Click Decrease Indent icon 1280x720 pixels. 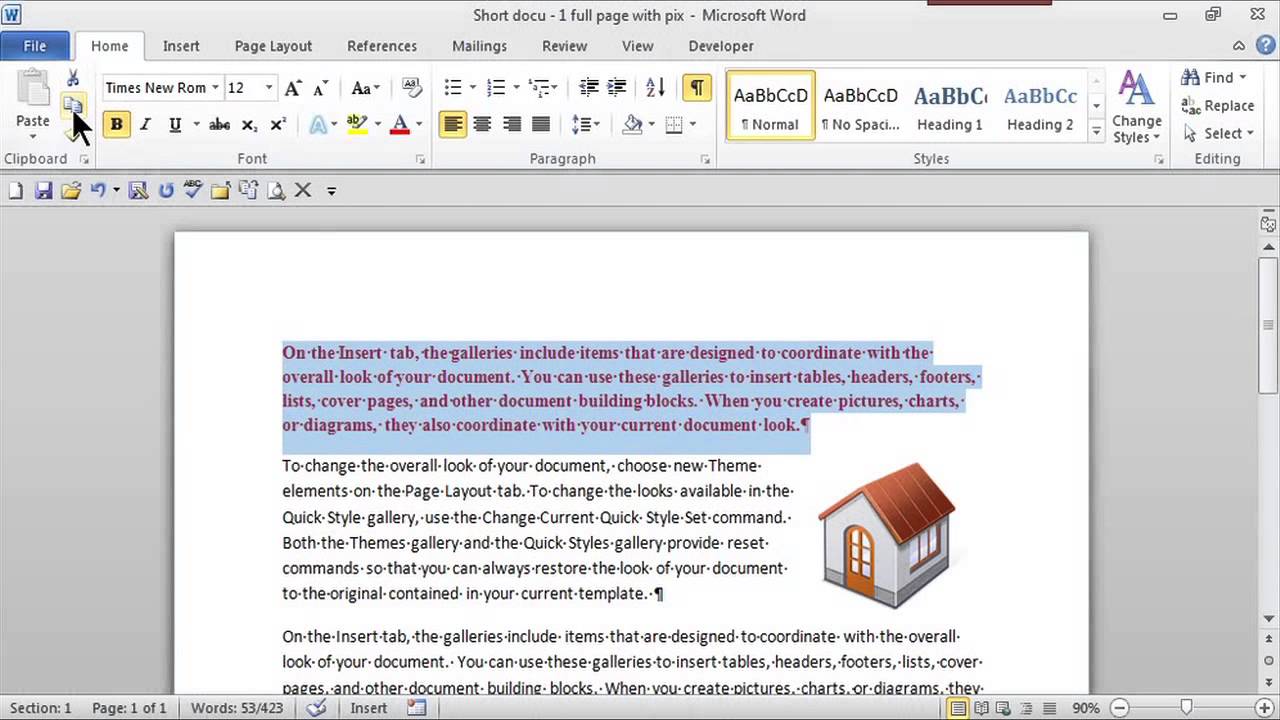pos(588,88)
